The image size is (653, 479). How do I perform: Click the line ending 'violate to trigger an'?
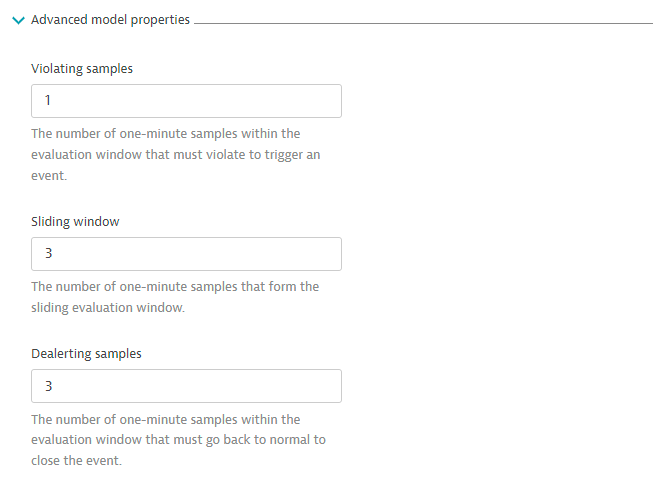click(175, 154)
